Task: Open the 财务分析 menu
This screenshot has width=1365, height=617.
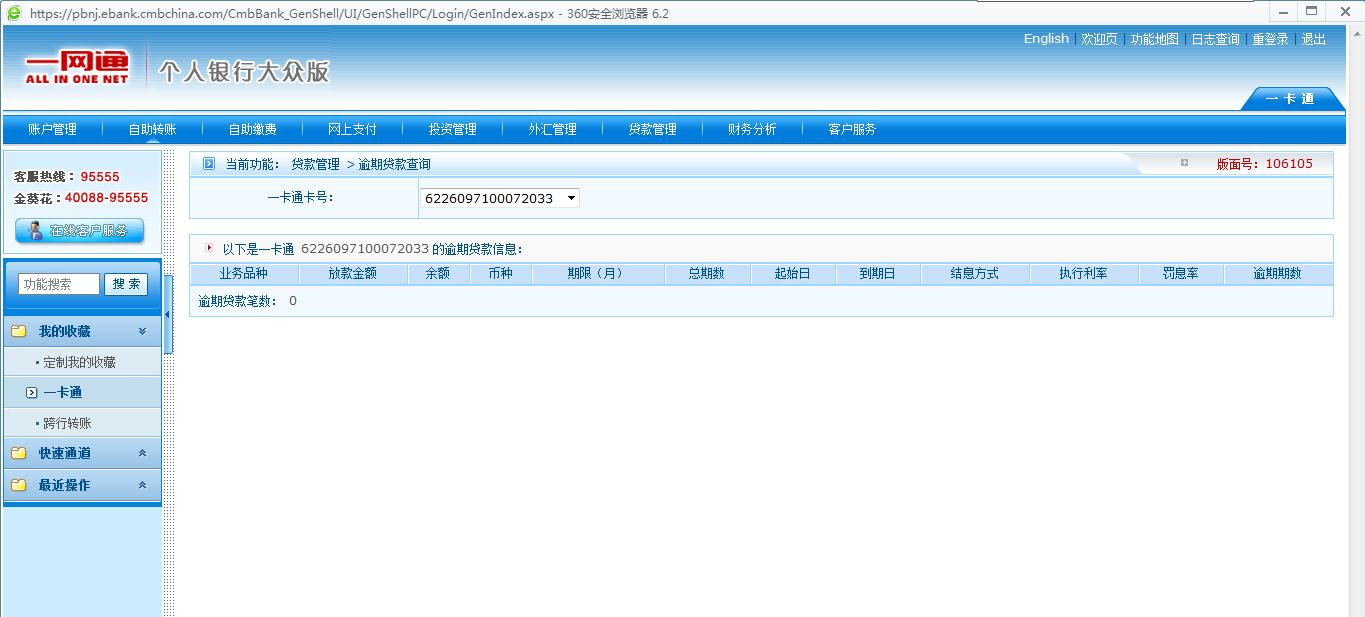Action: point(752,129)
